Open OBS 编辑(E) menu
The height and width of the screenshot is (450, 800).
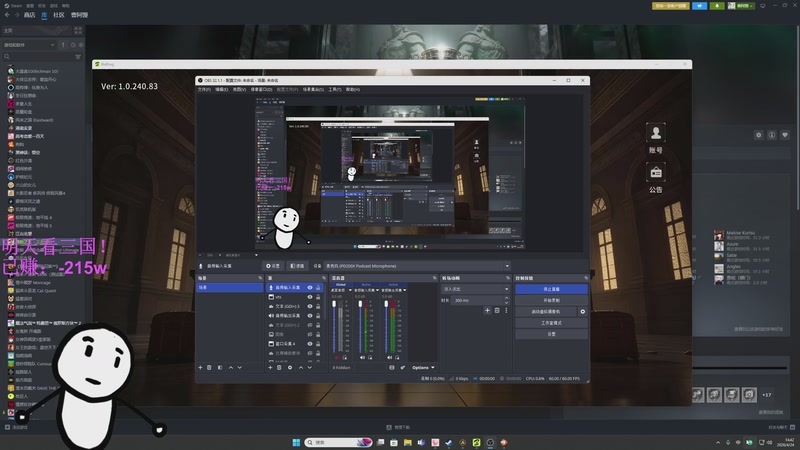[x=221, y=90]
